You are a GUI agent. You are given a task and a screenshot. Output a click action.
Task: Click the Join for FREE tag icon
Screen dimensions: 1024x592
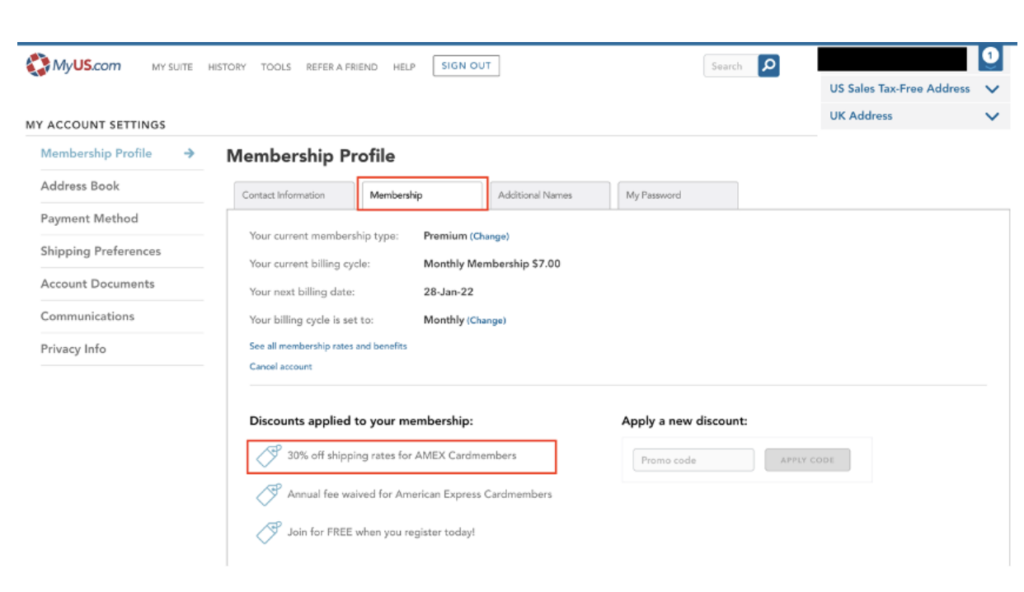coord(268,532)
